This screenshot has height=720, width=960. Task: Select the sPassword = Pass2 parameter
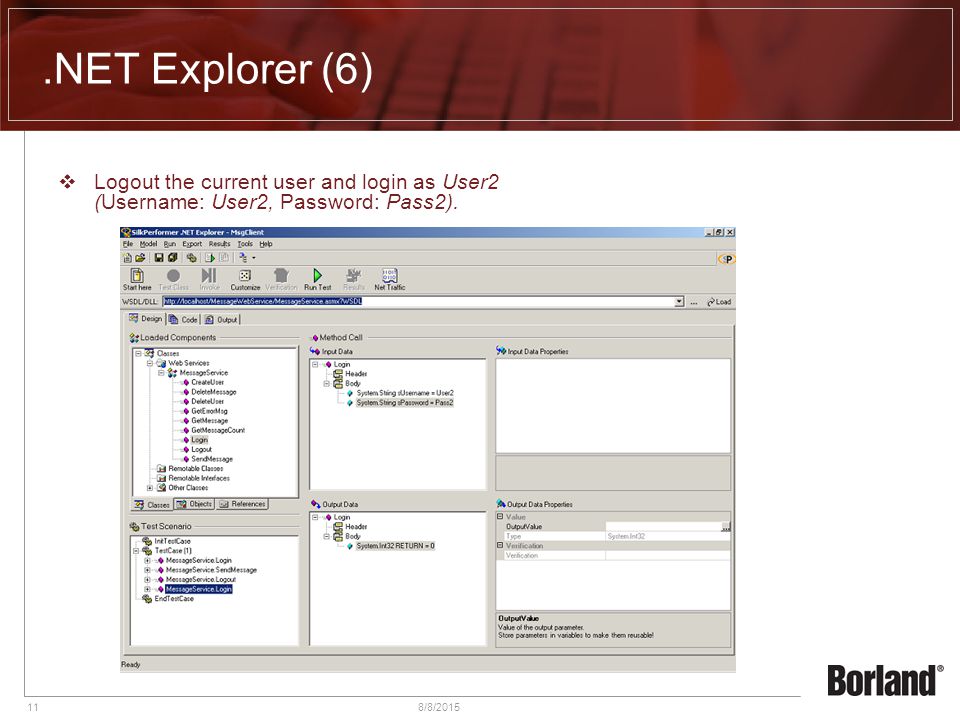405,403
